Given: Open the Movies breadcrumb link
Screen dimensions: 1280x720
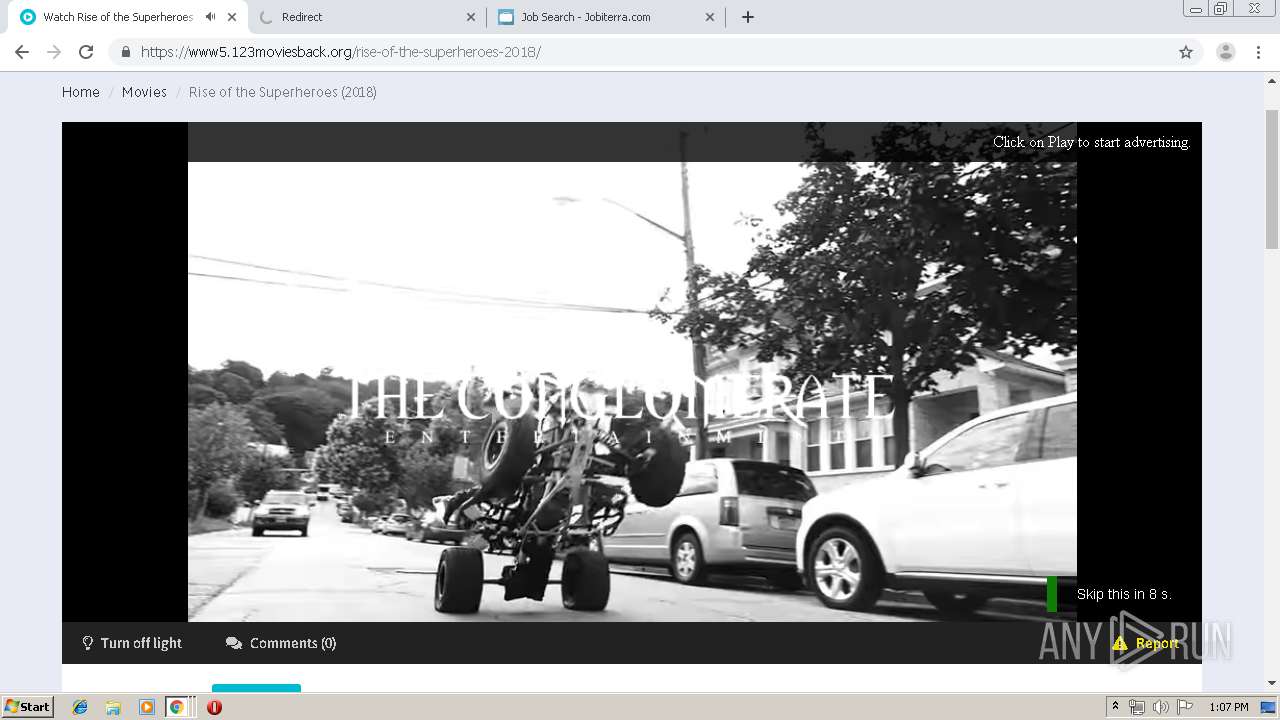Looking at the screenshot, I should click(x=144, y=92).
